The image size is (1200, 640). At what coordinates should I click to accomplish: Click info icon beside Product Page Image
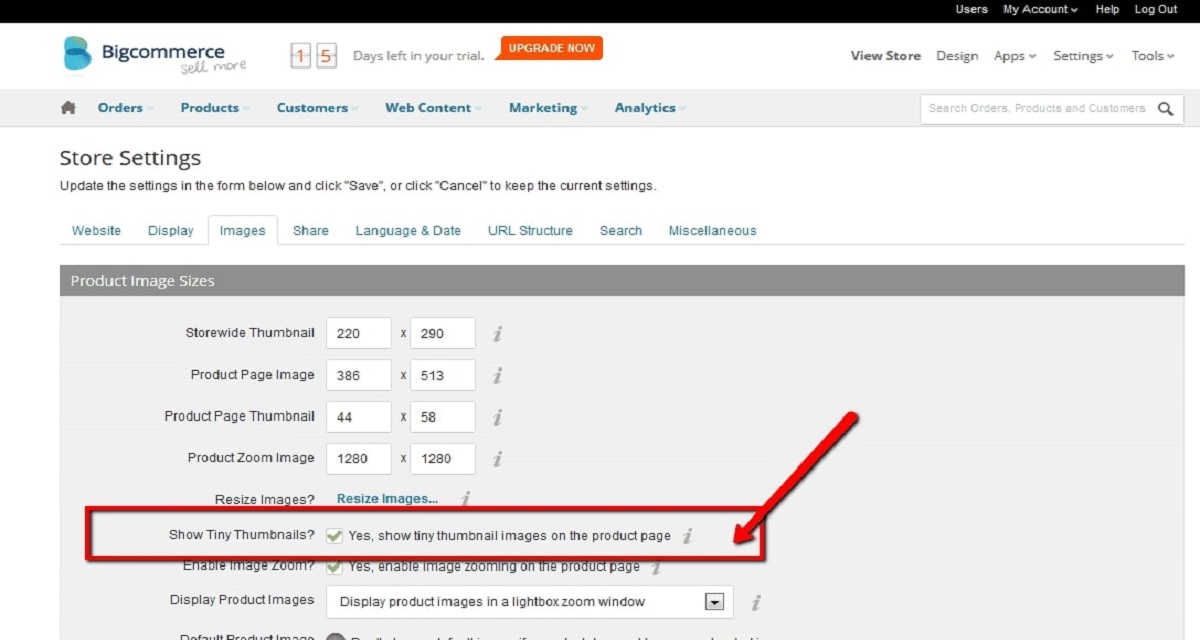click(497, 376)
